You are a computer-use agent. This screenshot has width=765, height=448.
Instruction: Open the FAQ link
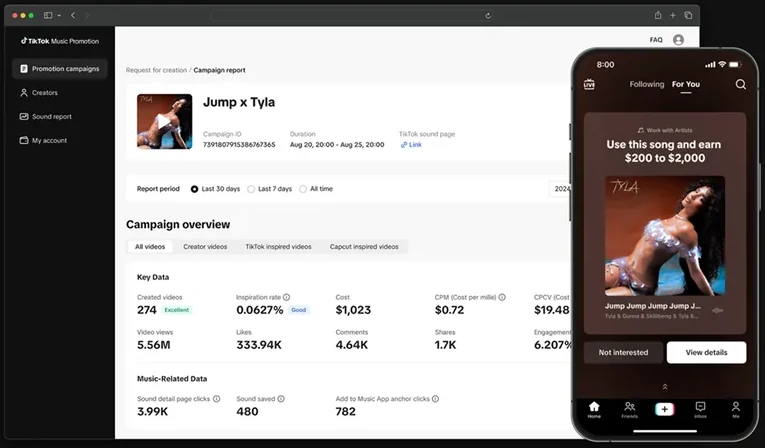click(x=656, y=40)
